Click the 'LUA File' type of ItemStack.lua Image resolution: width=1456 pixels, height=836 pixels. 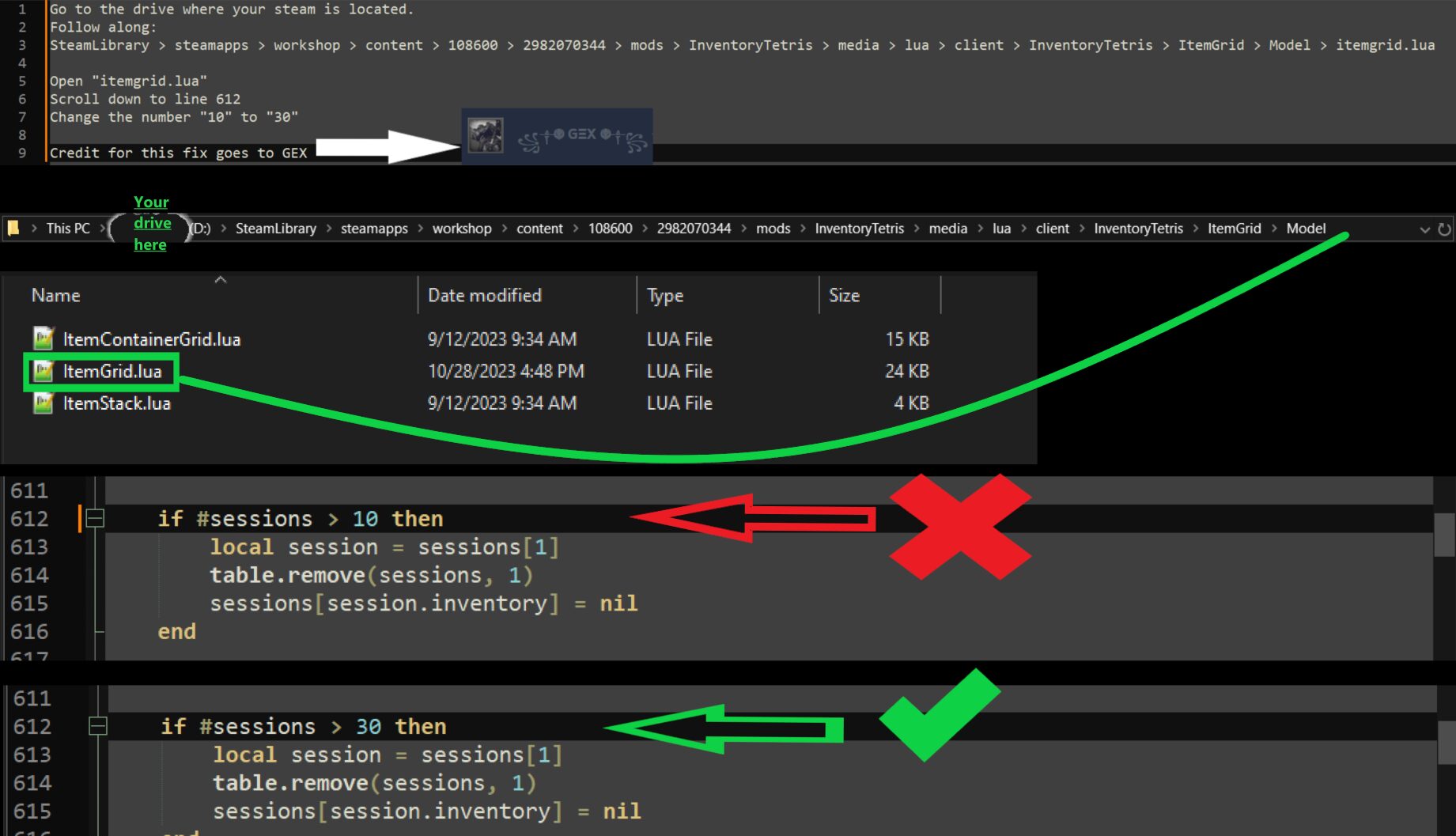click(679, 403)
